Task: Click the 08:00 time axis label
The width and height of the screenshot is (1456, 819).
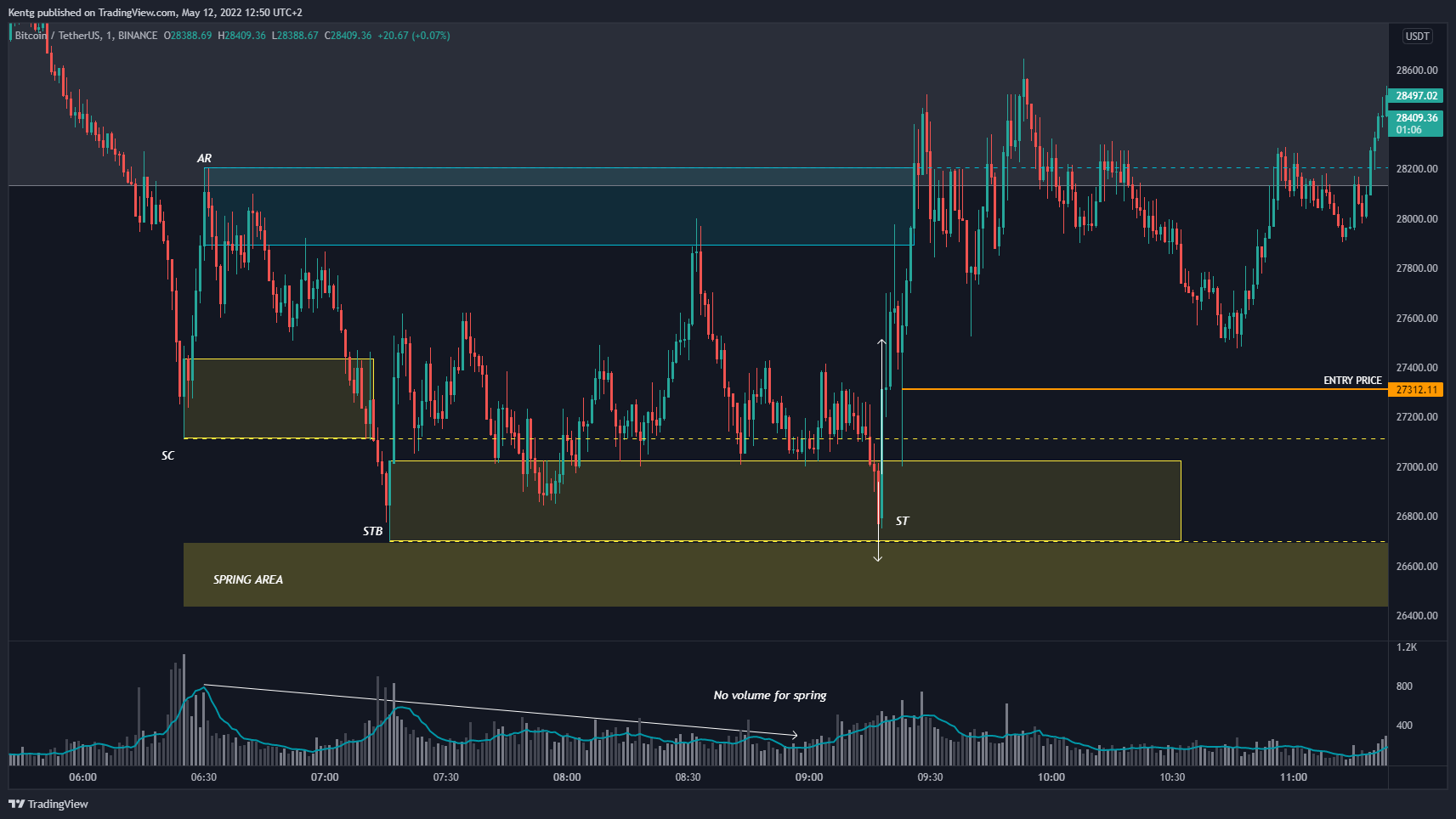Action: click(567, 777)
